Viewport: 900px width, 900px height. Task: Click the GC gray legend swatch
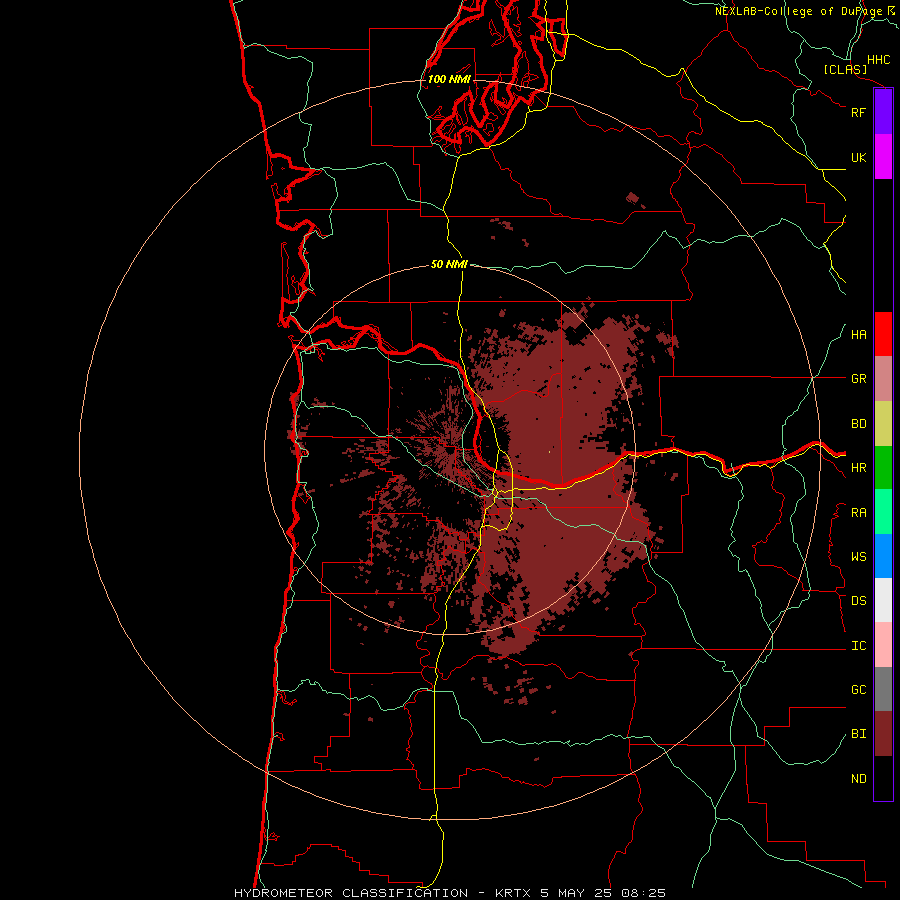point(883,689)
